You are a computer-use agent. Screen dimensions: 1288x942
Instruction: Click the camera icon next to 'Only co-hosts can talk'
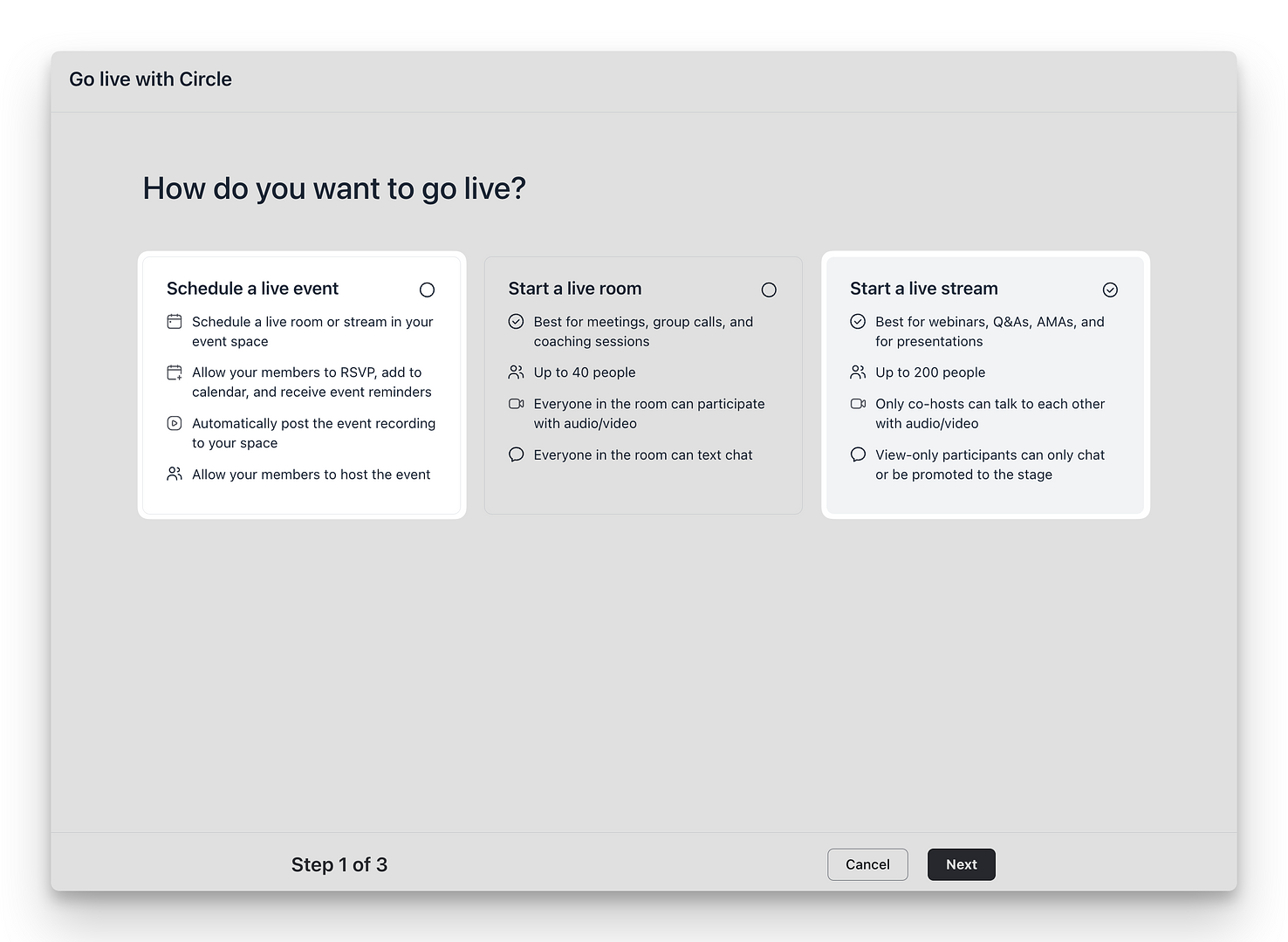(x=858, y=404)
